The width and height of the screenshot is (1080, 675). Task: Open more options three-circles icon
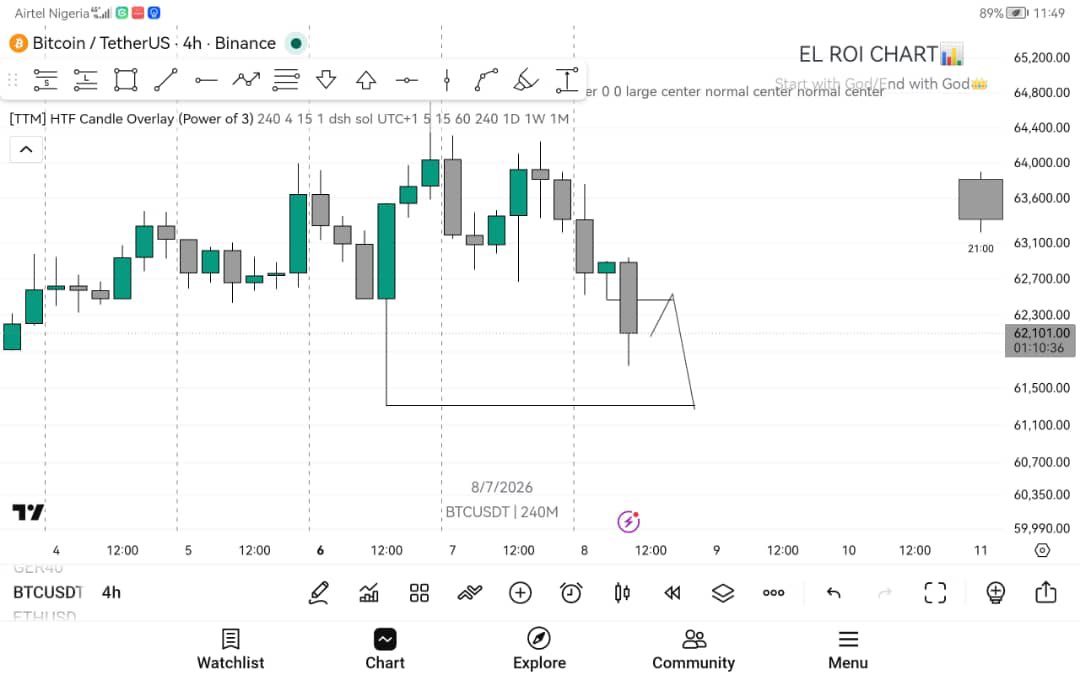773,592
